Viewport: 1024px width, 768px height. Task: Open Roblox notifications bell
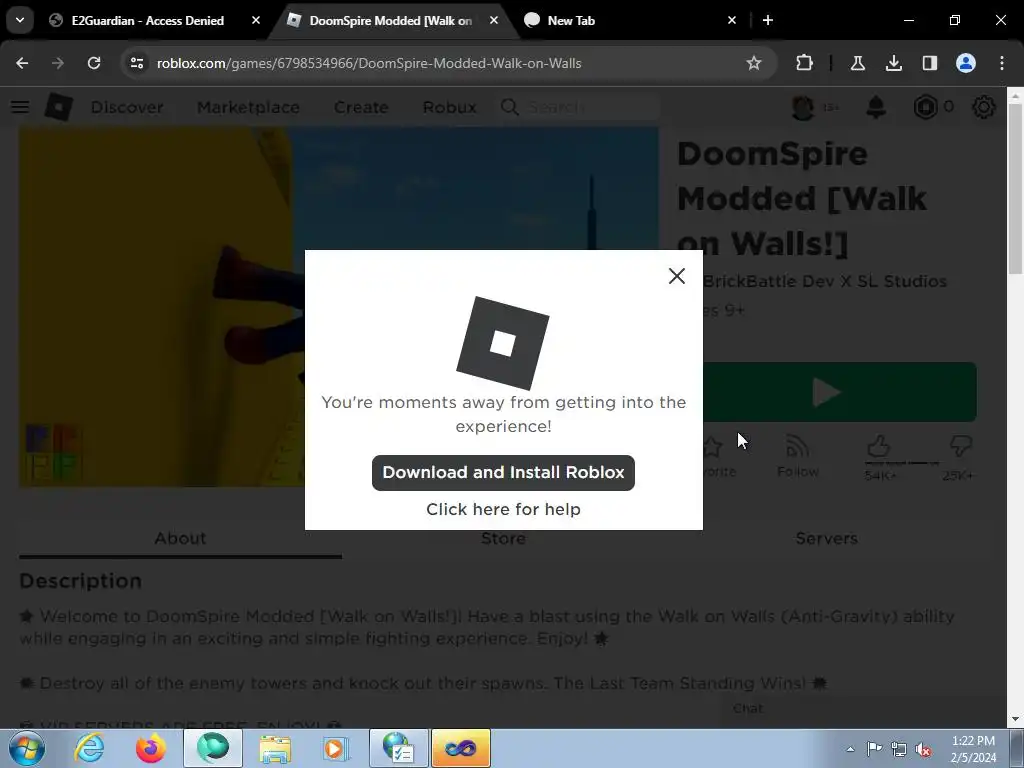tap(876, 107)
